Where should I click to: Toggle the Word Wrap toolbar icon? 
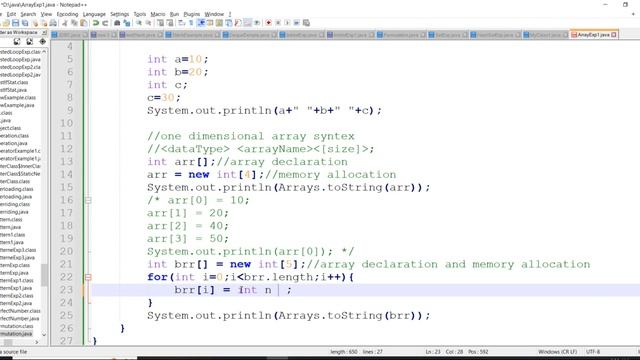pos(182,23)
